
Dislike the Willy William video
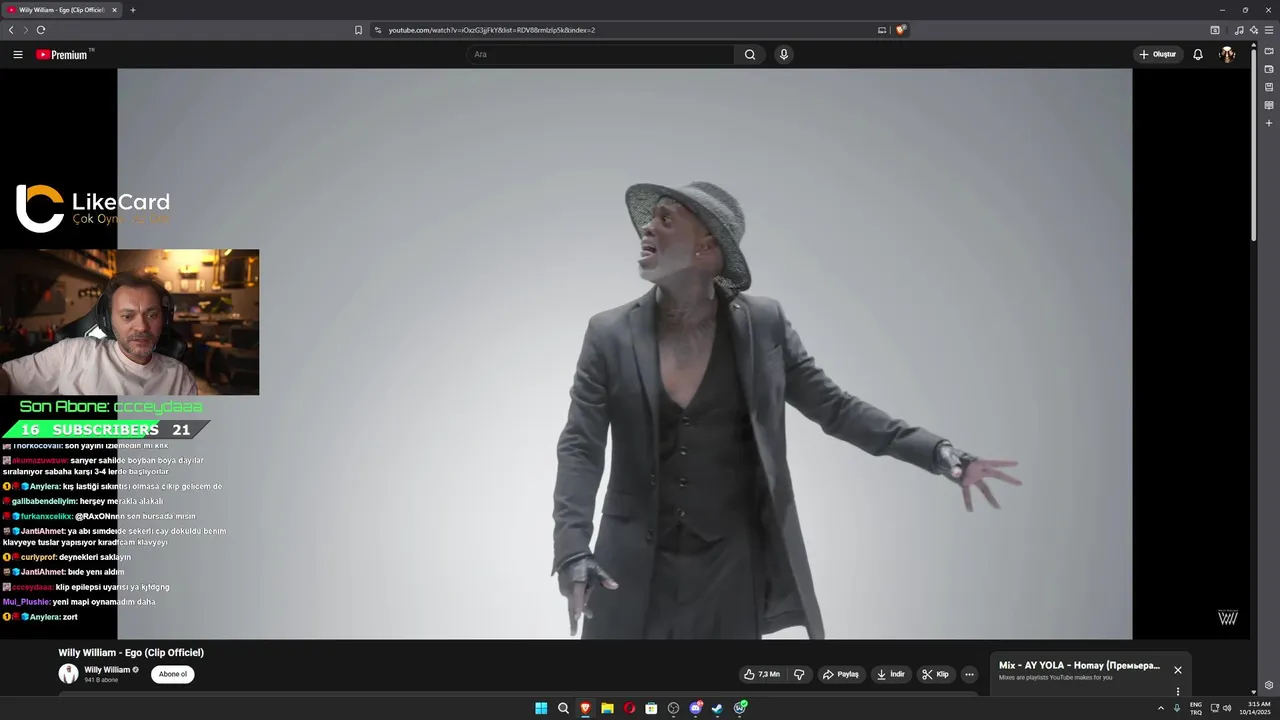pyautogui.click(x=799, y=674)
